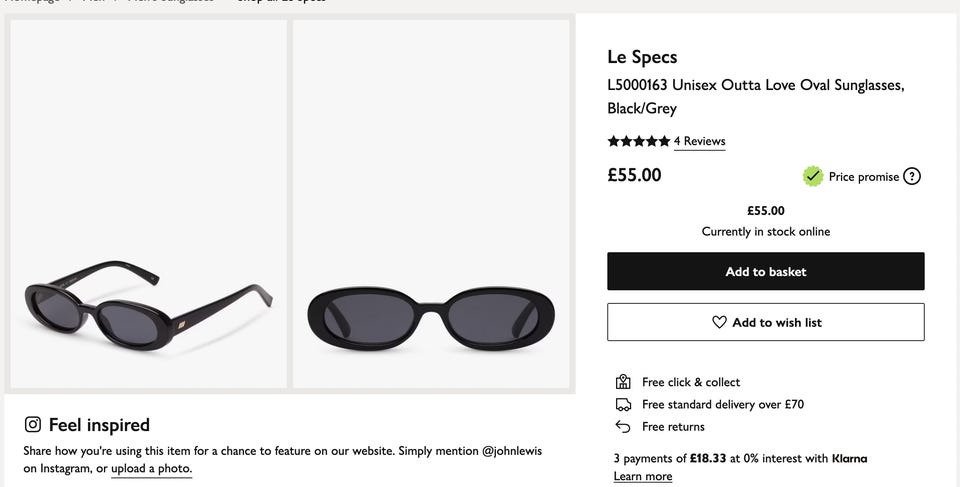Click the free returns arrow icon

coord(623,427)
